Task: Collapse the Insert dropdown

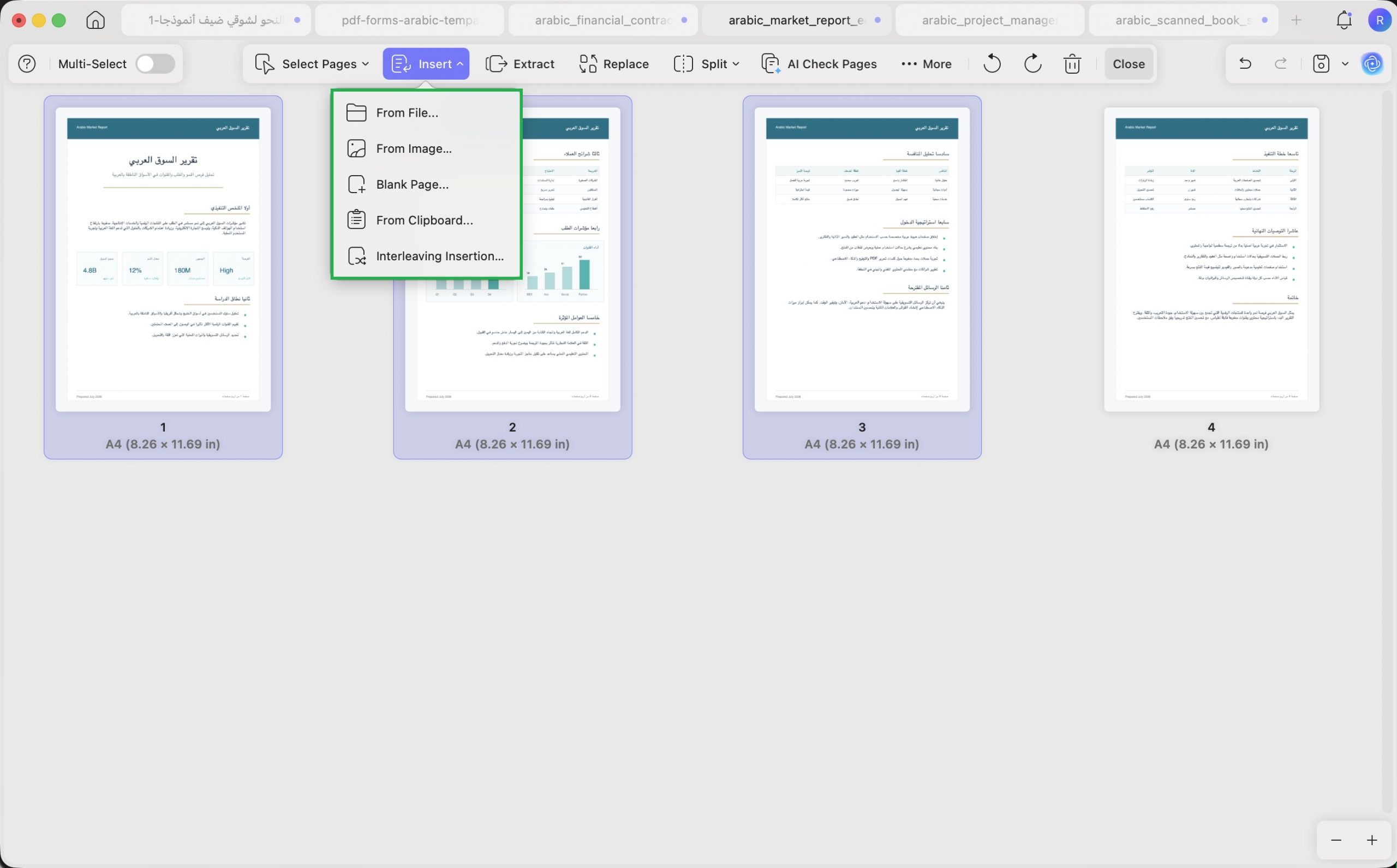Action: click(x=426, y=64)
